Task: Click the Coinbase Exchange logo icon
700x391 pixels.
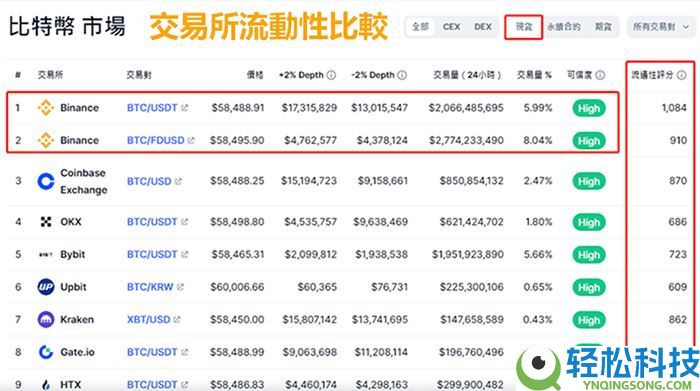Action: coord(46,181)
